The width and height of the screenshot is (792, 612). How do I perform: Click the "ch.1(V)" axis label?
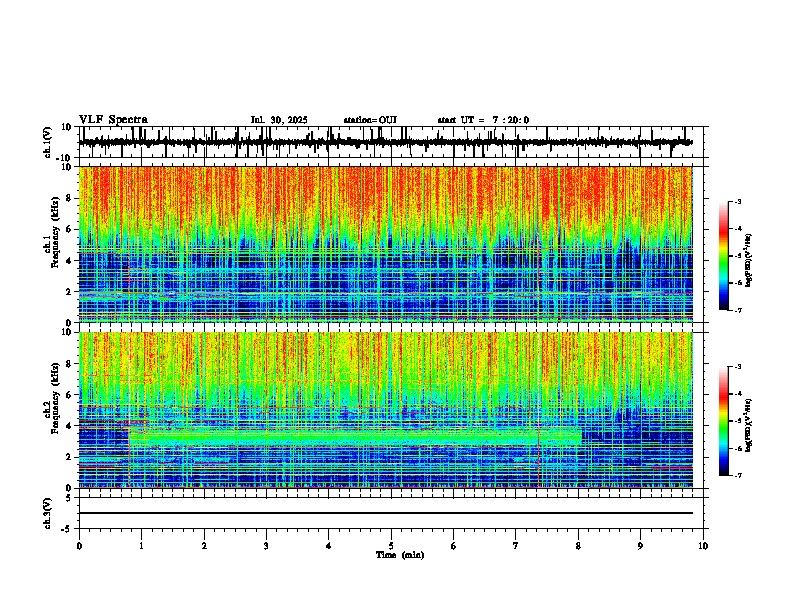(48, 142)
